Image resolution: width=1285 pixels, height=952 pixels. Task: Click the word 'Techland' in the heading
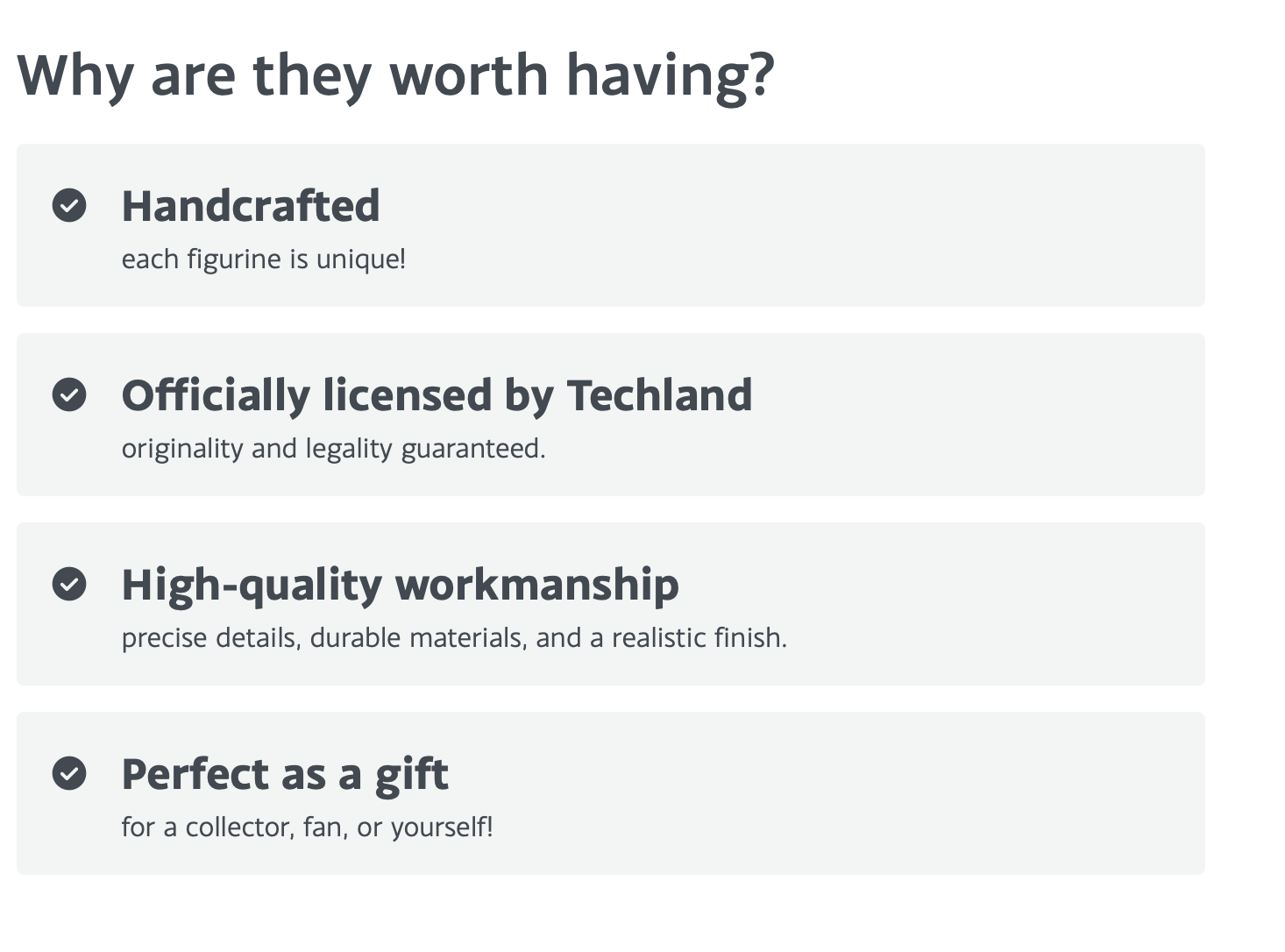tap(659, 395)
